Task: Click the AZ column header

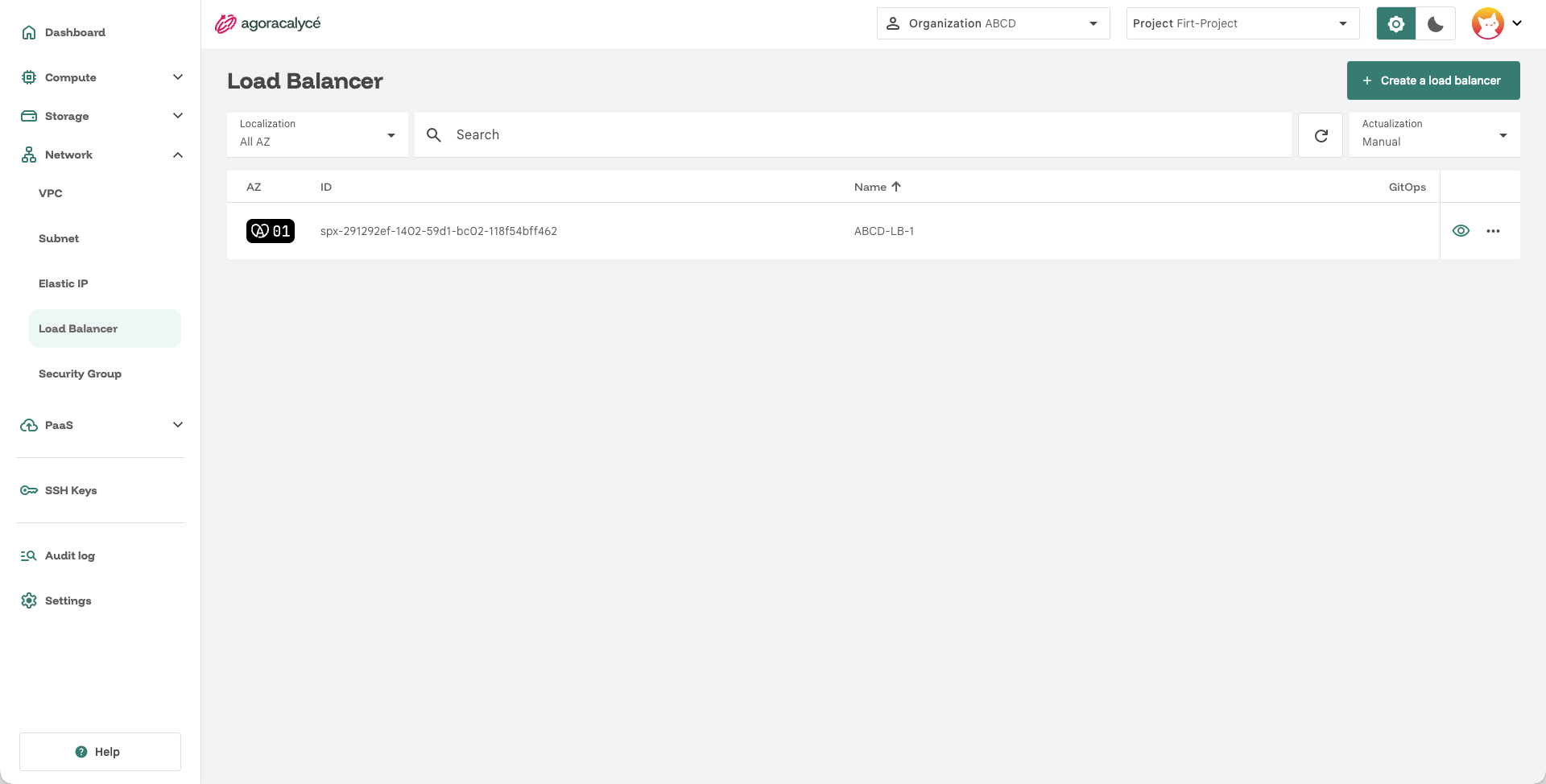Action: [254, 187]
